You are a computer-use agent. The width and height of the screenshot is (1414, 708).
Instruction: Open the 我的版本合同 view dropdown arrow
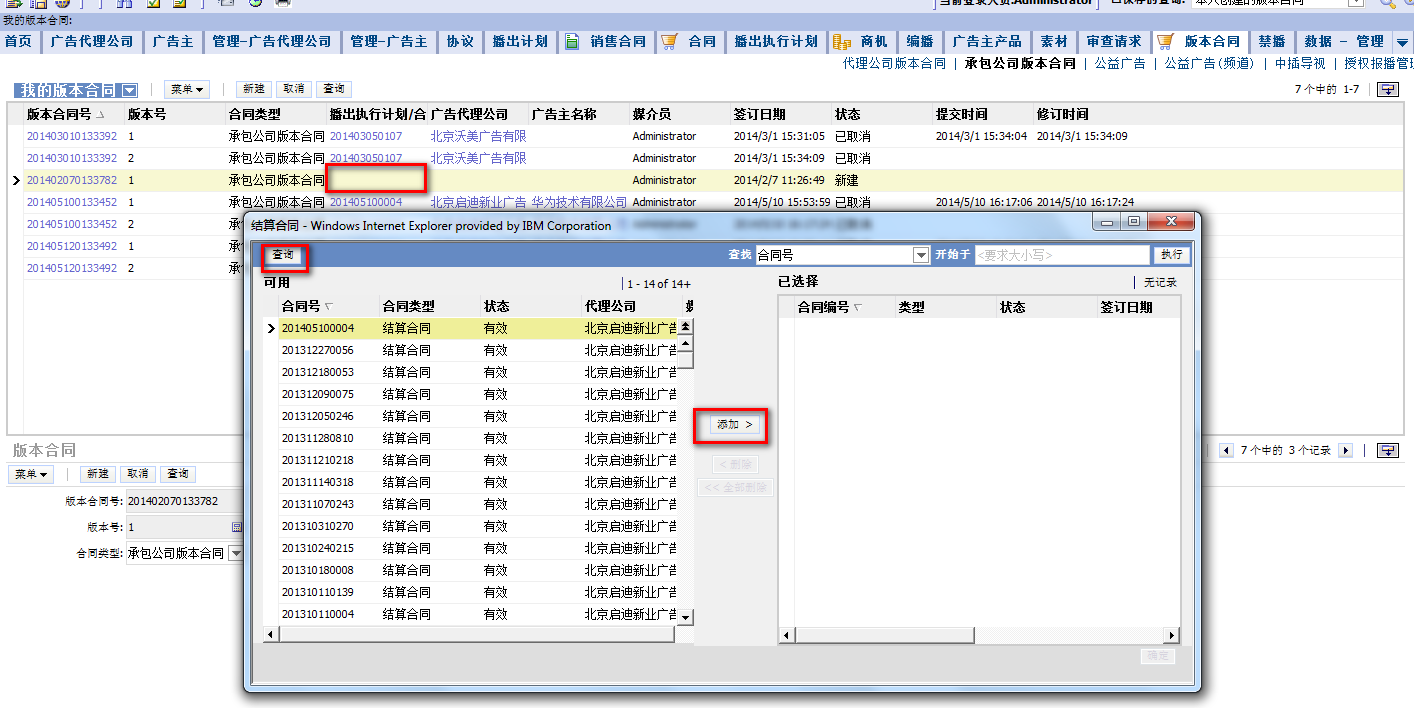pyautogui.click(x=129, y=90)
